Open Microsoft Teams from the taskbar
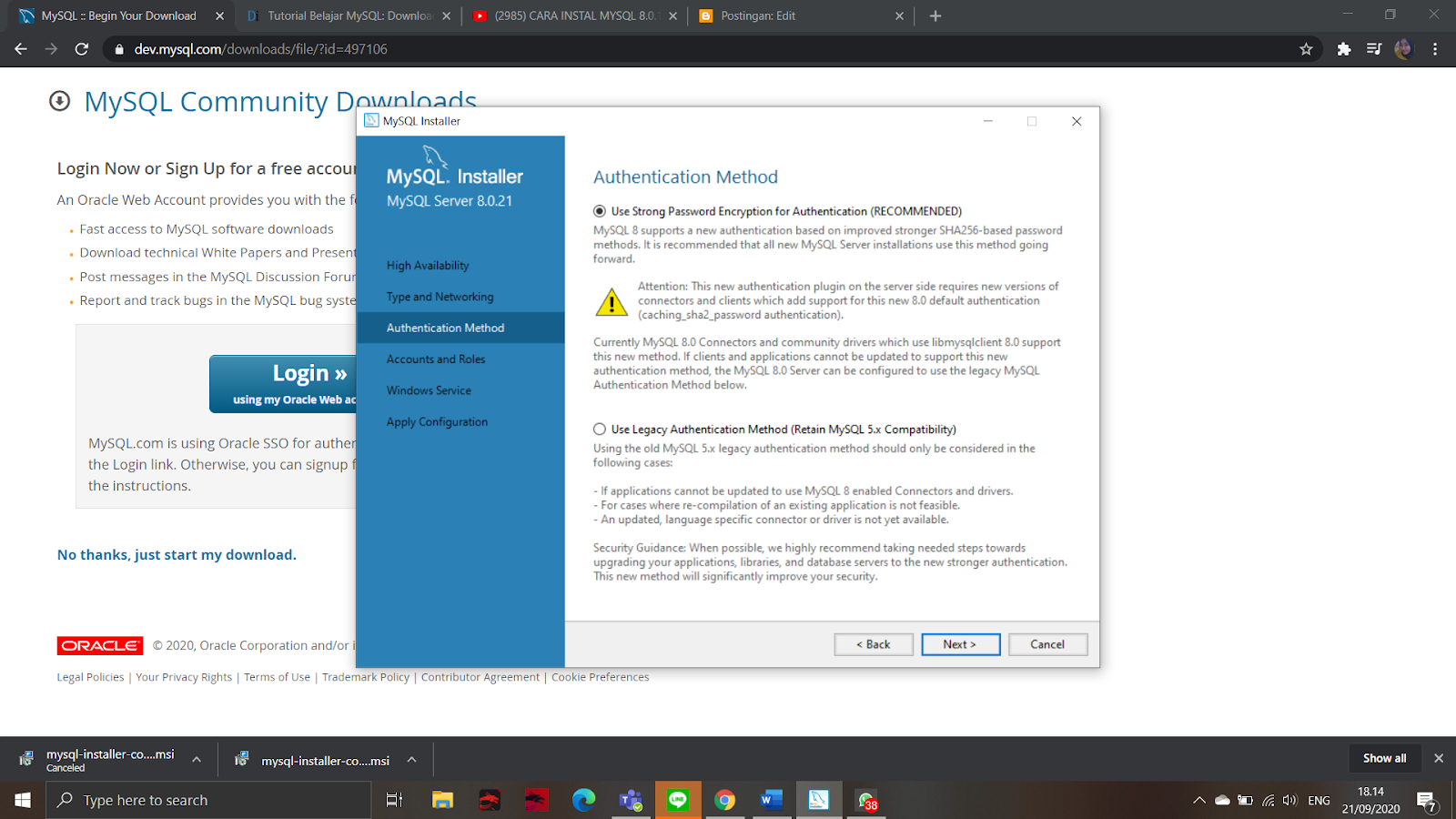Viewport: 1456px width, 819px height. [631, 800]
